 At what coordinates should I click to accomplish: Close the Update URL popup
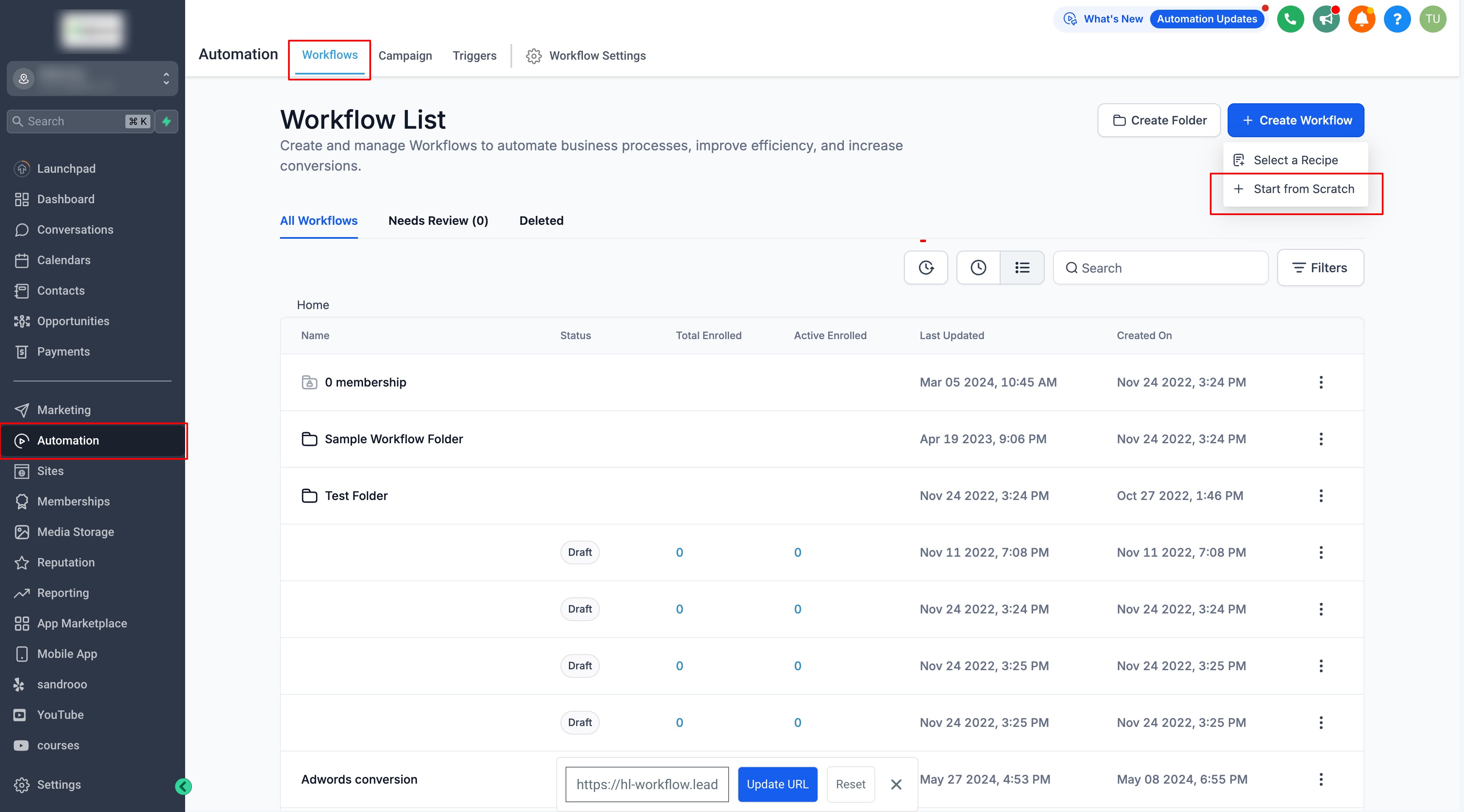(x=896, y=784)
